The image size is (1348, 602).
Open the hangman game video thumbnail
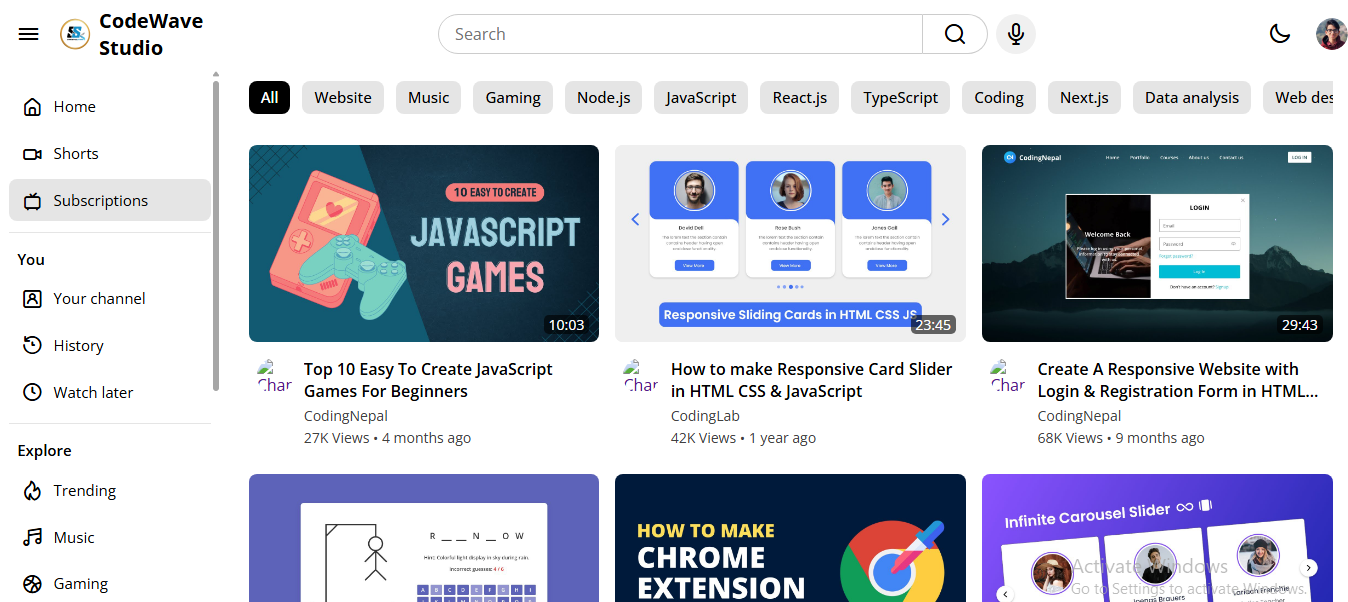(x=424, y=538)
